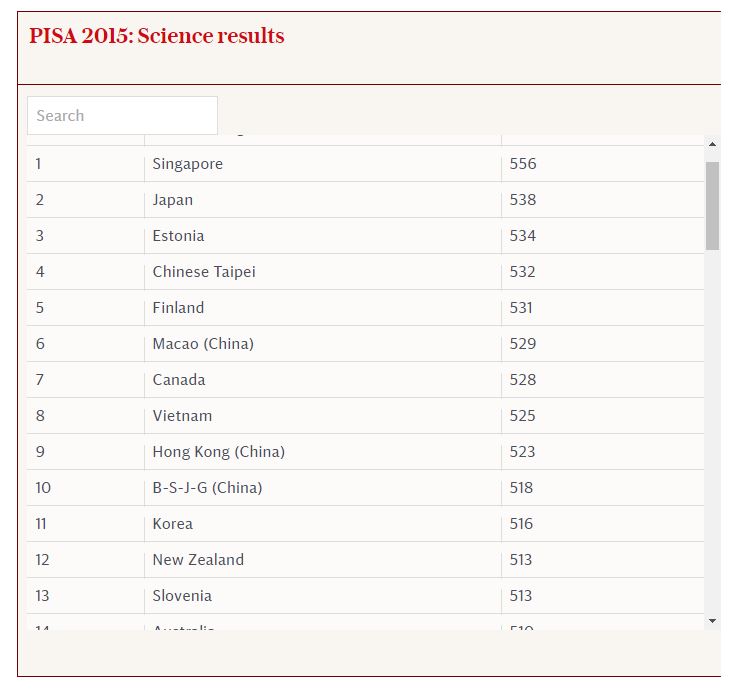Select Canada in the results table

(179, 380)
